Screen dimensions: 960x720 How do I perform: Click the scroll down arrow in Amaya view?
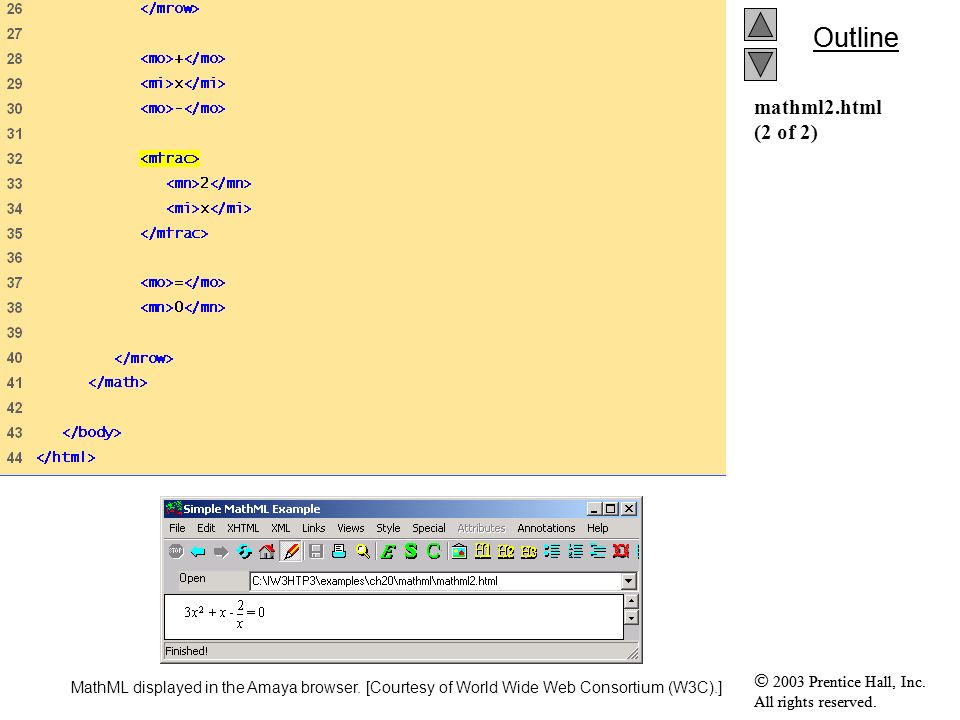[631, 617]
